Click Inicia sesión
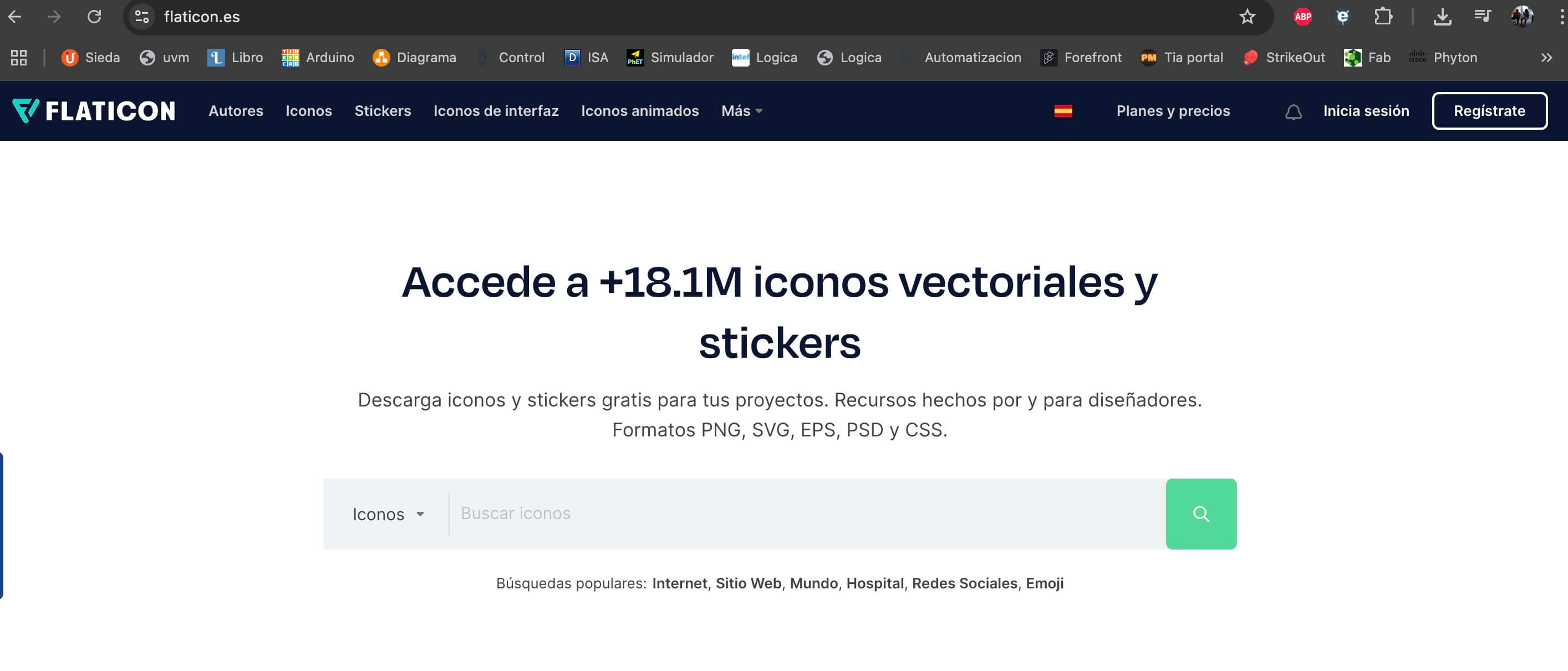This screenshot has height=671, width=1568. tap(1366, 111)
